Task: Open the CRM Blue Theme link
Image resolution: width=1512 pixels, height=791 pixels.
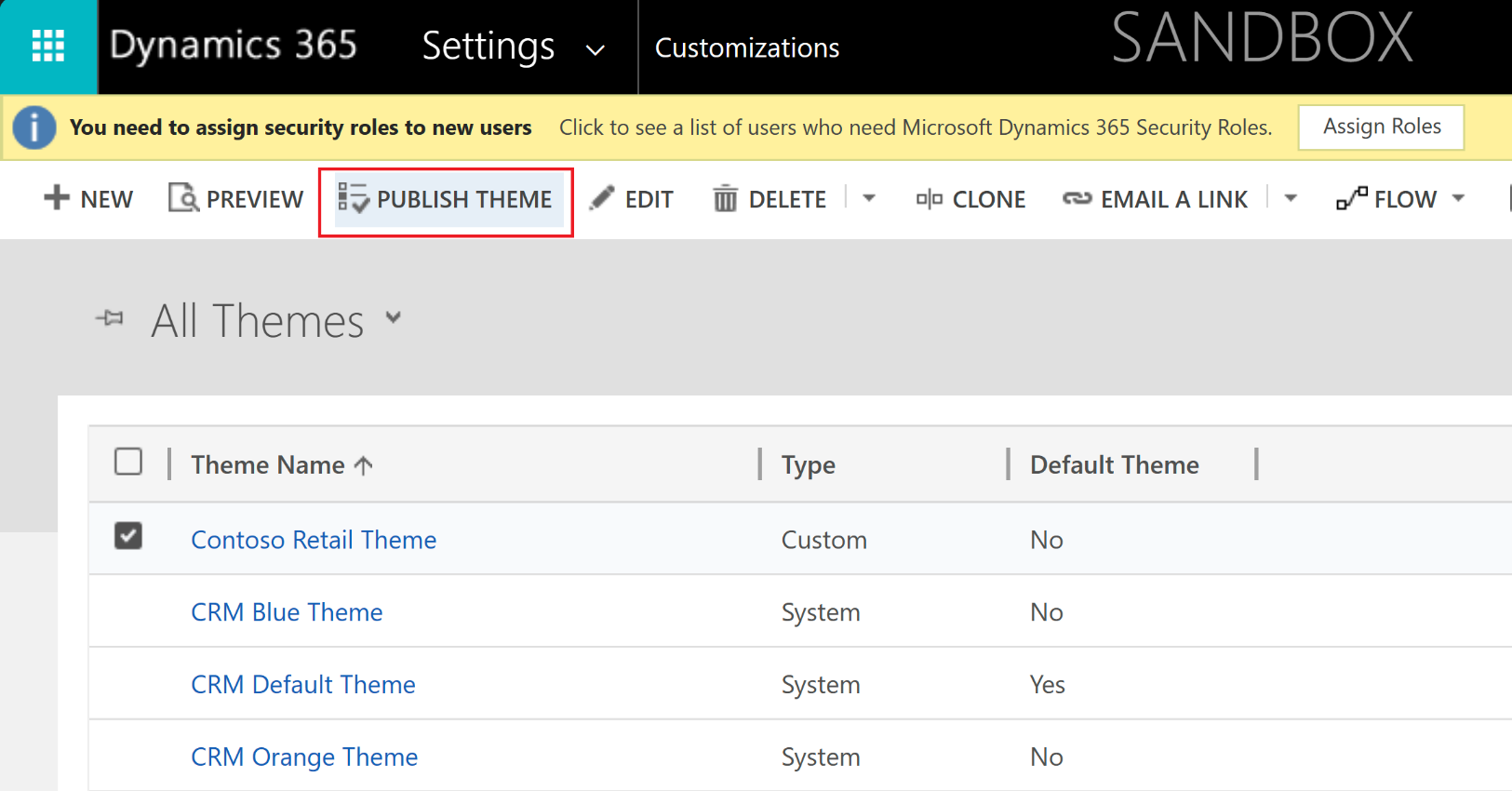Action: point(287,612)
